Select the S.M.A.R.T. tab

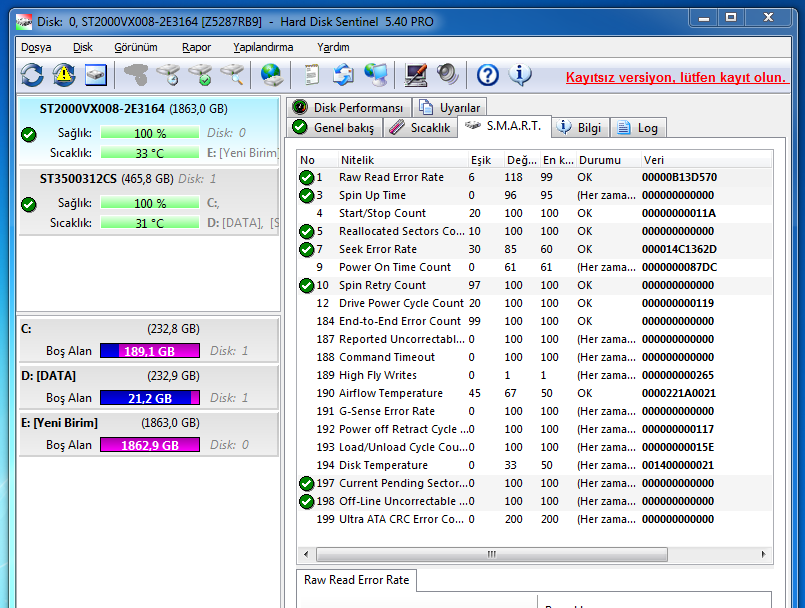click(x=505, y=126)
